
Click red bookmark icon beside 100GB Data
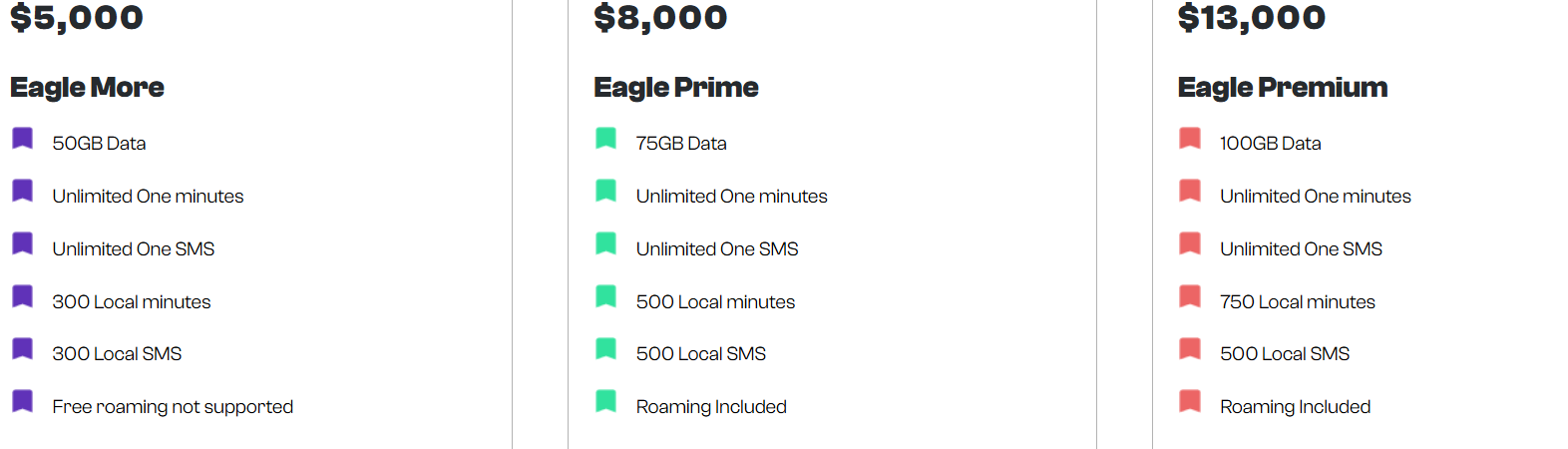tap(1190, 138)
